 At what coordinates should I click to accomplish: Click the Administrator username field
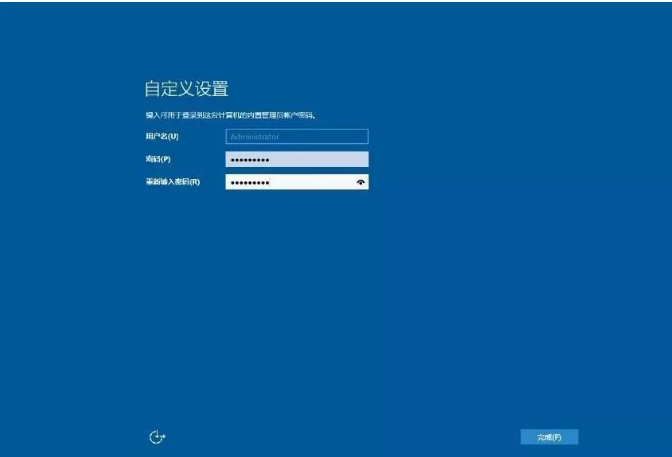point(297,136)
